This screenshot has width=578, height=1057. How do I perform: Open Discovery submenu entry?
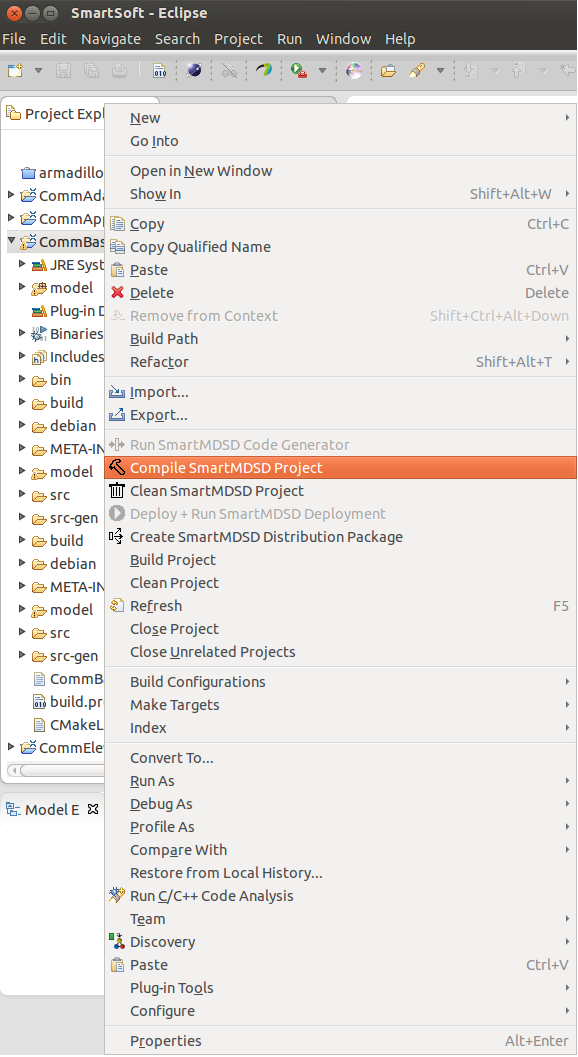(341, 942)
